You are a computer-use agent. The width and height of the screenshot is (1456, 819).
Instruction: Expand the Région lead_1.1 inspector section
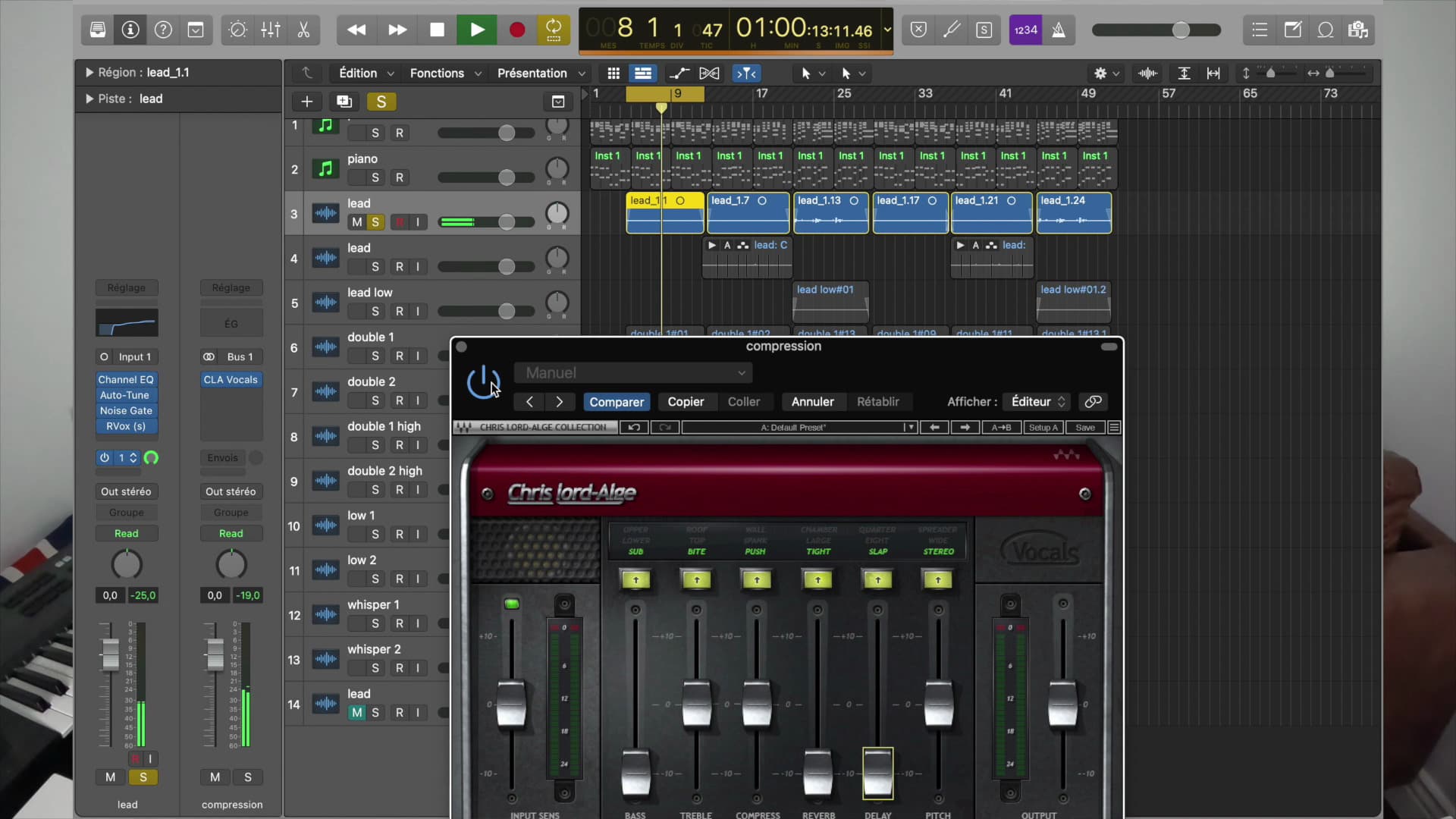click(89, 73)
